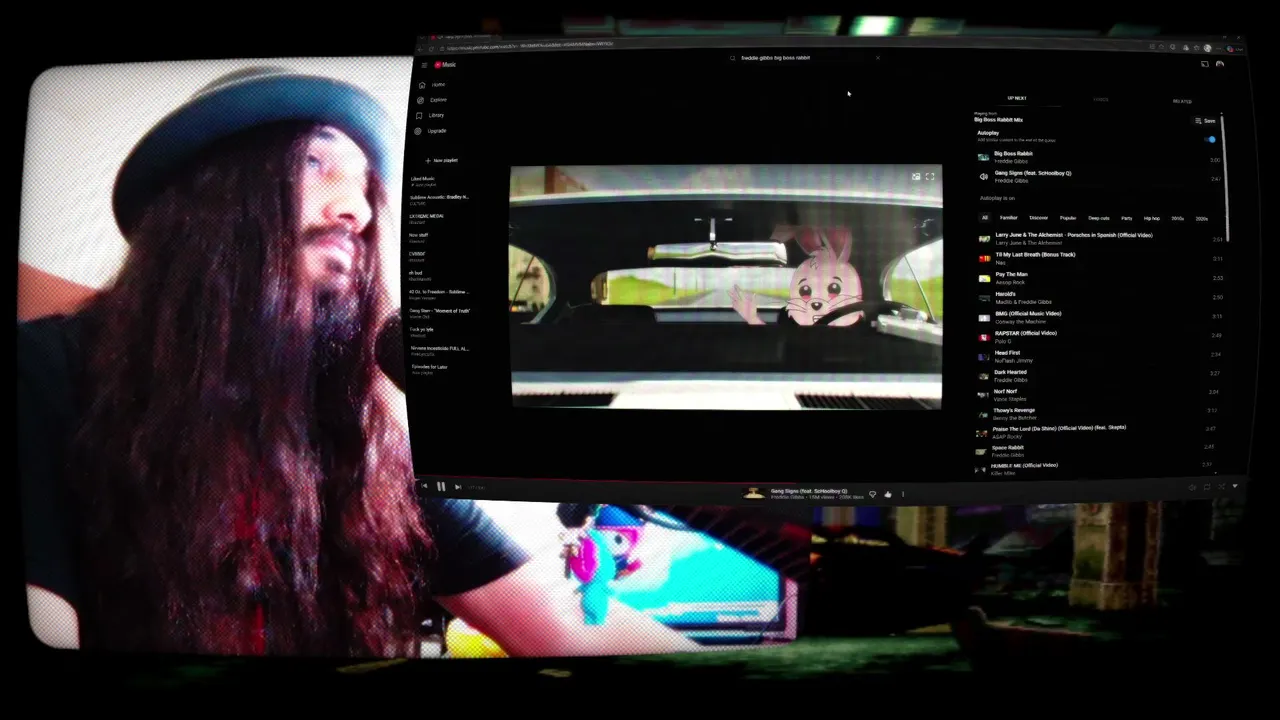Open the account avatar menu
The image size is (1280, 720).
[1220, 64]
